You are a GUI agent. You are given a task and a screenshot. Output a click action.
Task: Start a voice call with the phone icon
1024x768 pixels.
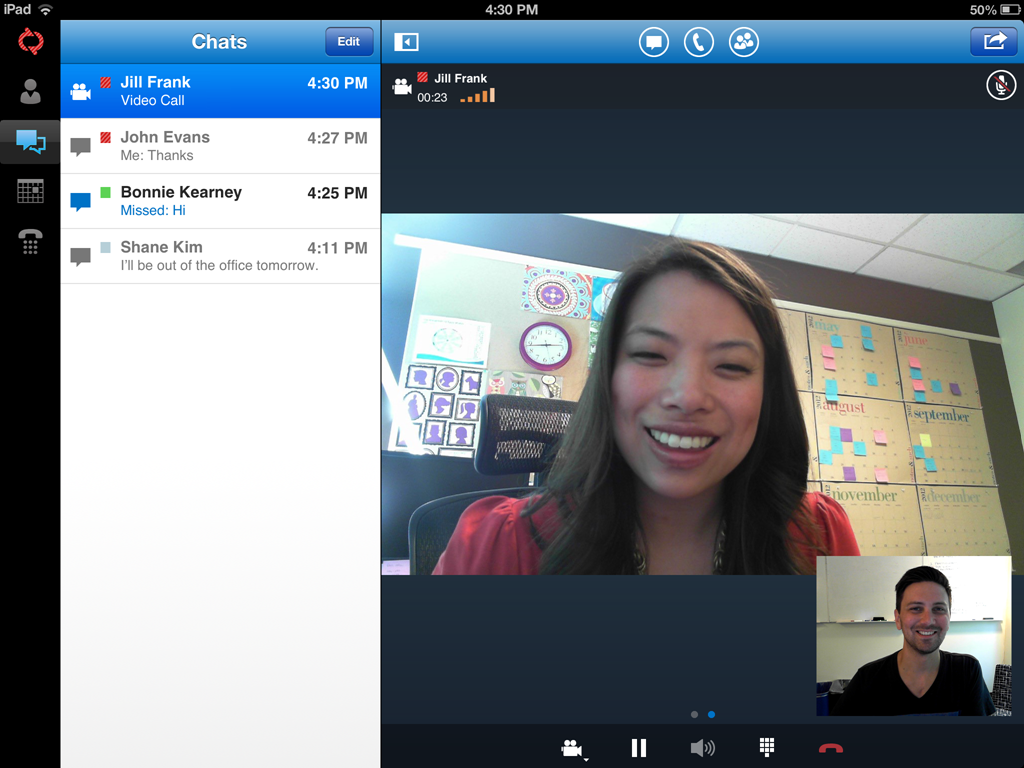[698, 41]
